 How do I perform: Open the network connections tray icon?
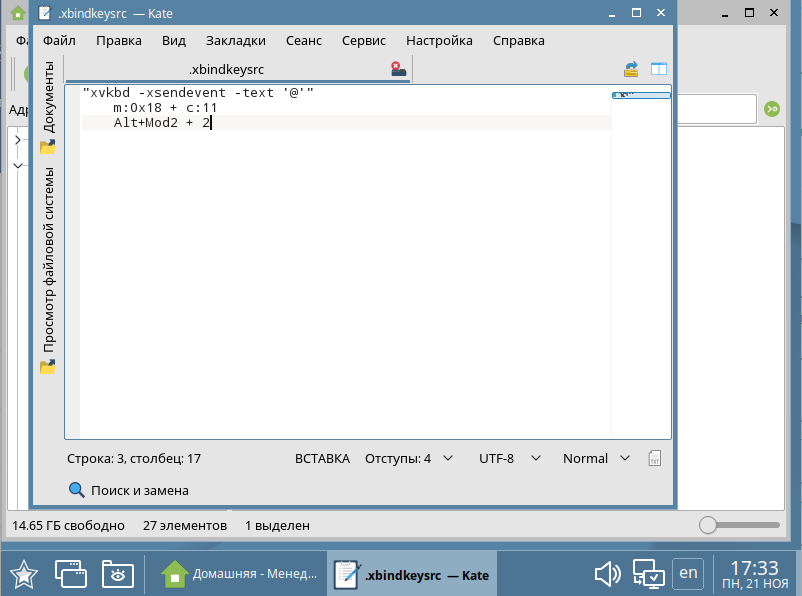click(x=648, y=574)
